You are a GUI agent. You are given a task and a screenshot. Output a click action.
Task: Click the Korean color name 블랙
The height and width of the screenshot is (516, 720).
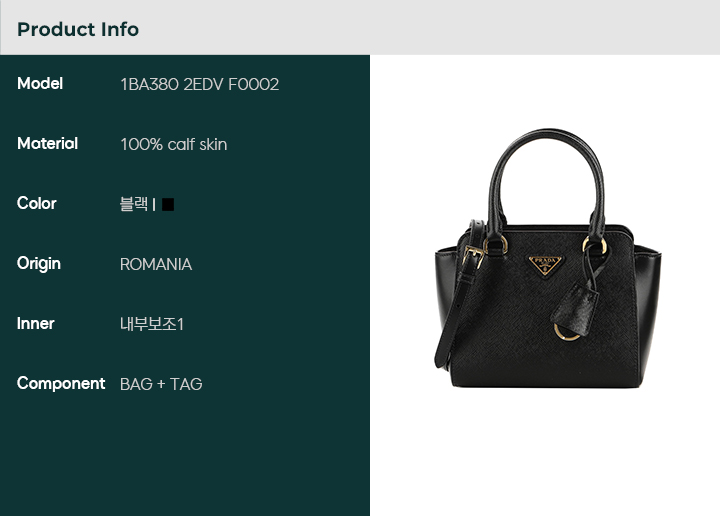tap(134, 204)
